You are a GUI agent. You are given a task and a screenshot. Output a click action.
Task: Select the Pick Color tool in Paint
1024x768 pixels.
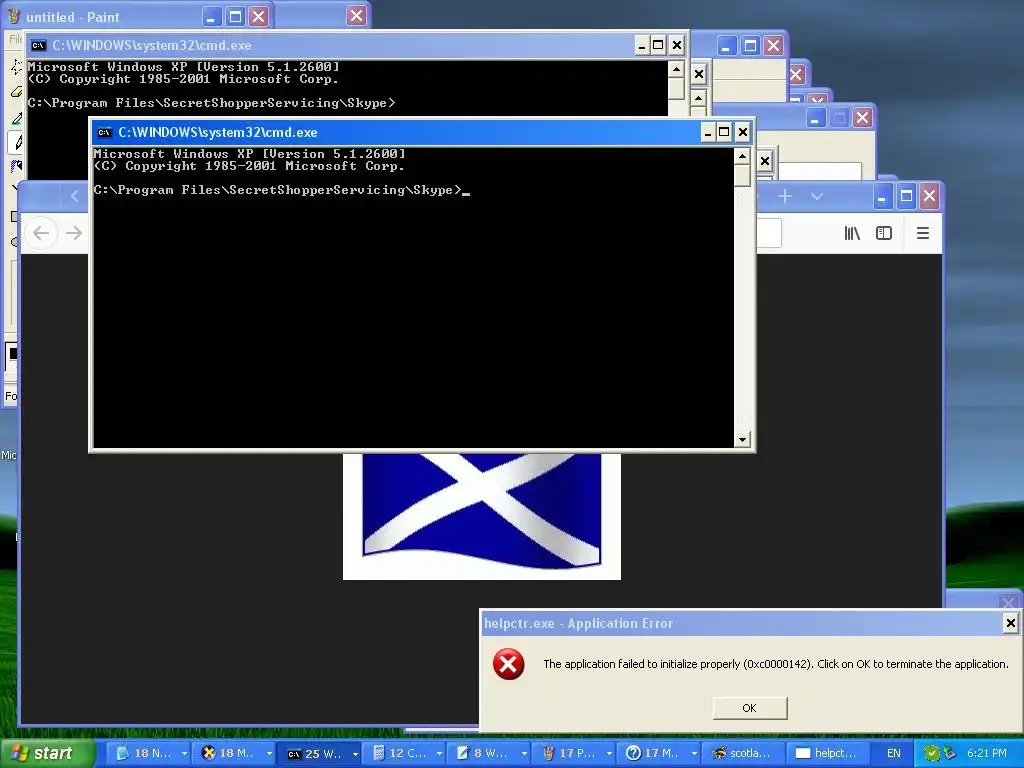point(16,118)
